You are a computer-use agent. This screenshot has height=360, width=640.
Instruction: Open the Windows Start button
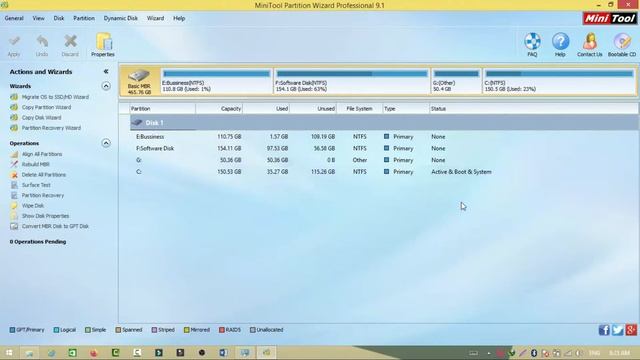click(9, 353)
